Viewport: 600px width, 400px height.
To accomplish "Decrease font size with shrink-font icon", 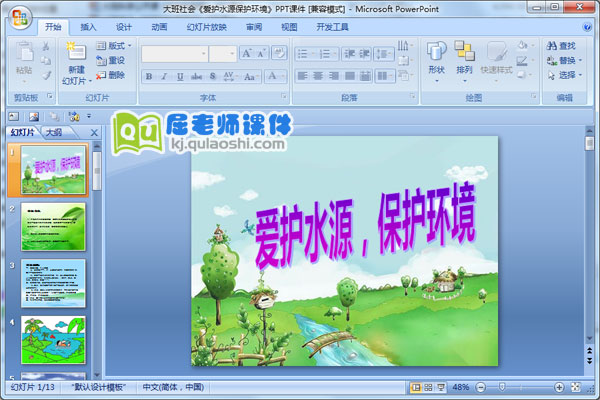I will (x=261, y=54).
